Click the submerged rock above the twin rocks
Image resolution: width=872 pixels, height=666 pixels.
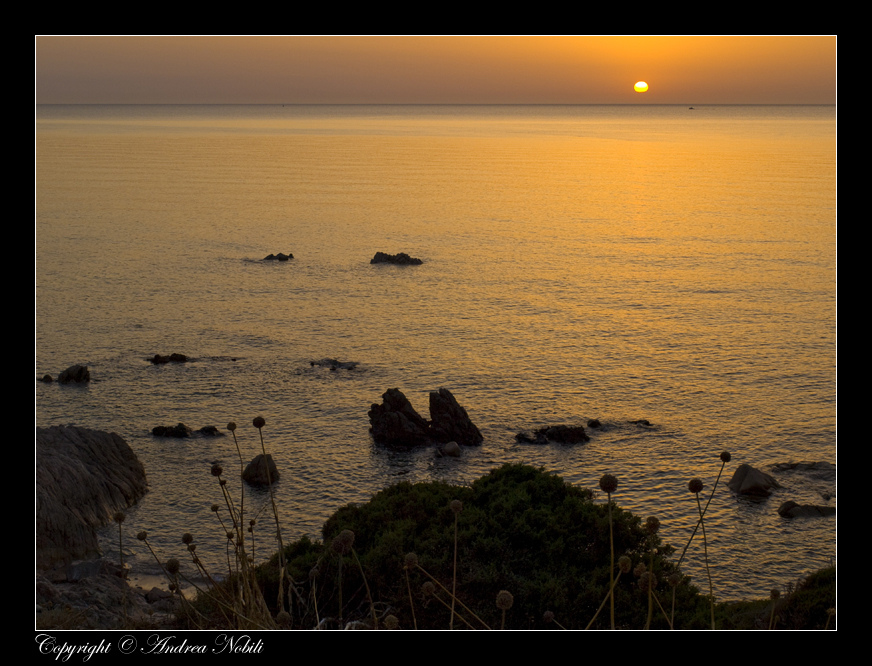pos(333,364)
